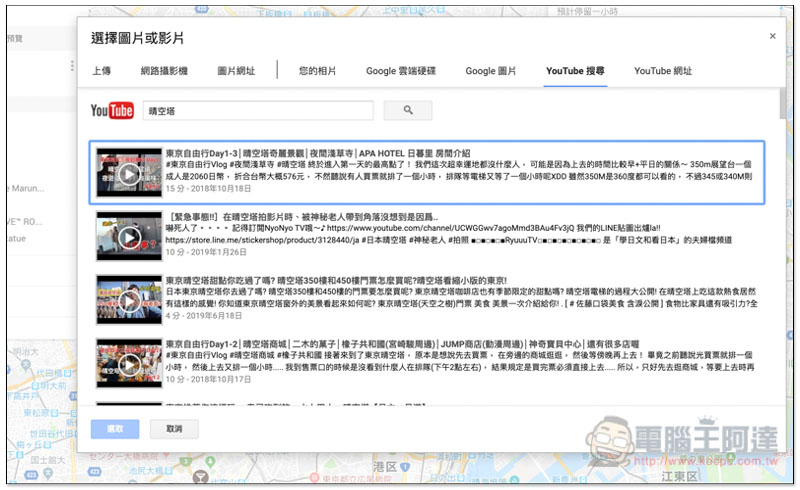Switch to YouTube 網址 tab

click(663, 71)
